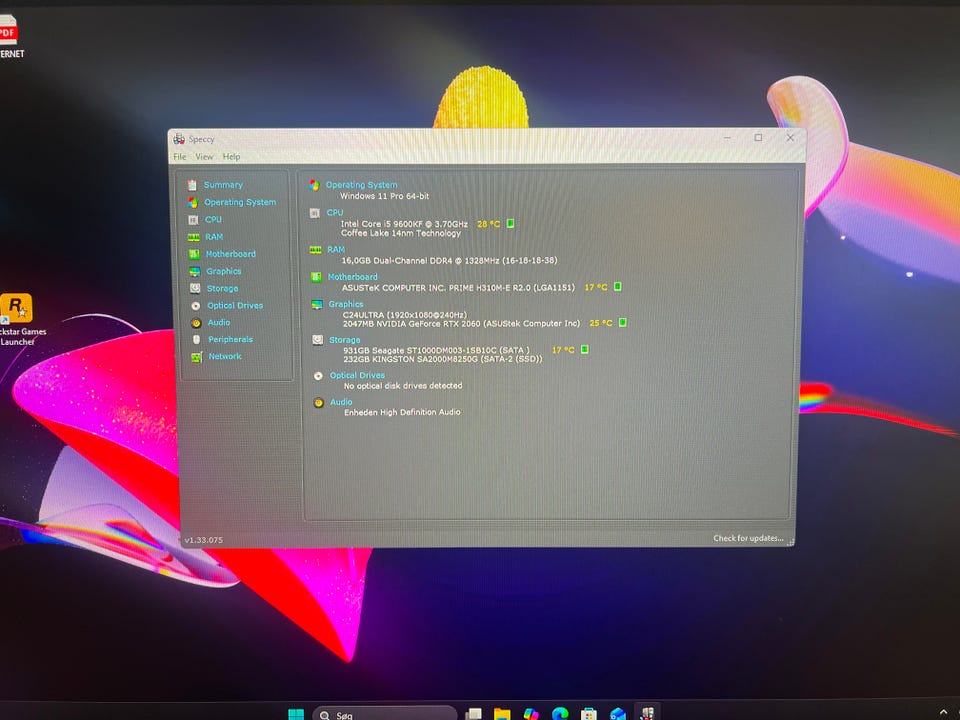
Task: Select the PDF file on the desktop
Action: point(9,36)
